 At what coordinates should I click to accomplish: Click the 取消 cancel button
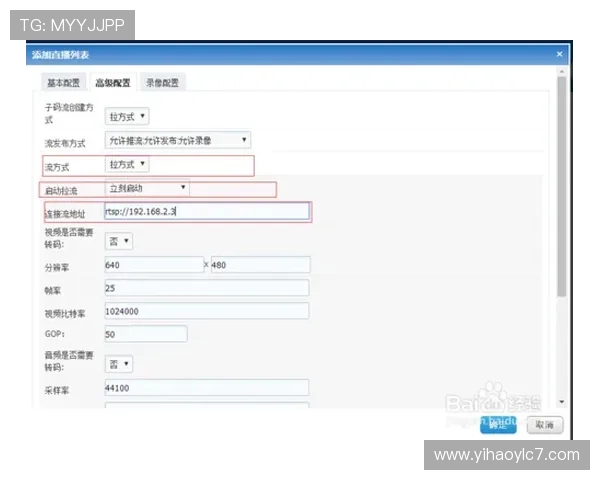(545, 425)
